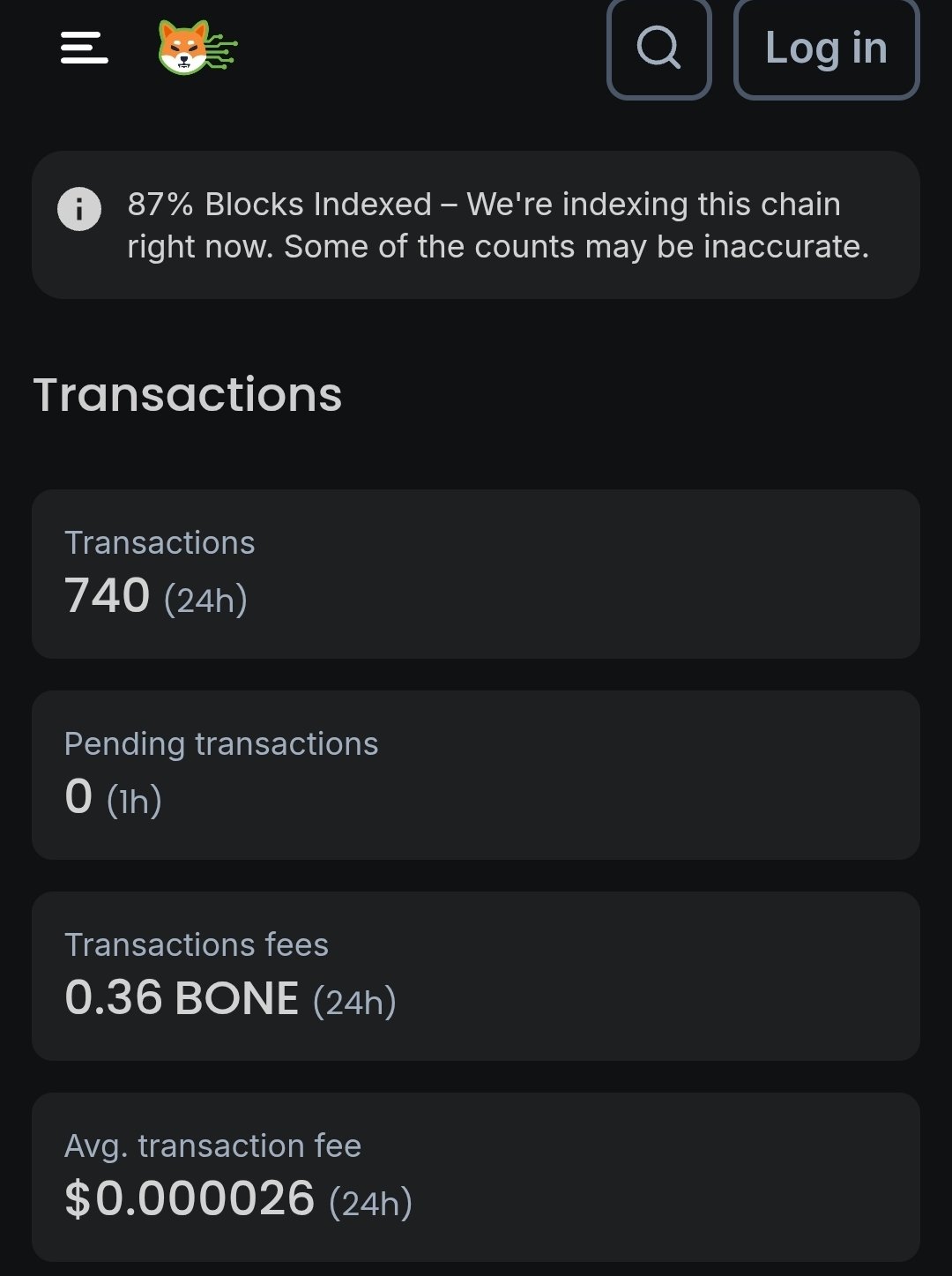Screen dimensions: 952x1276
Task: Click the pending transactions value 0
Action: click(78, 797)
